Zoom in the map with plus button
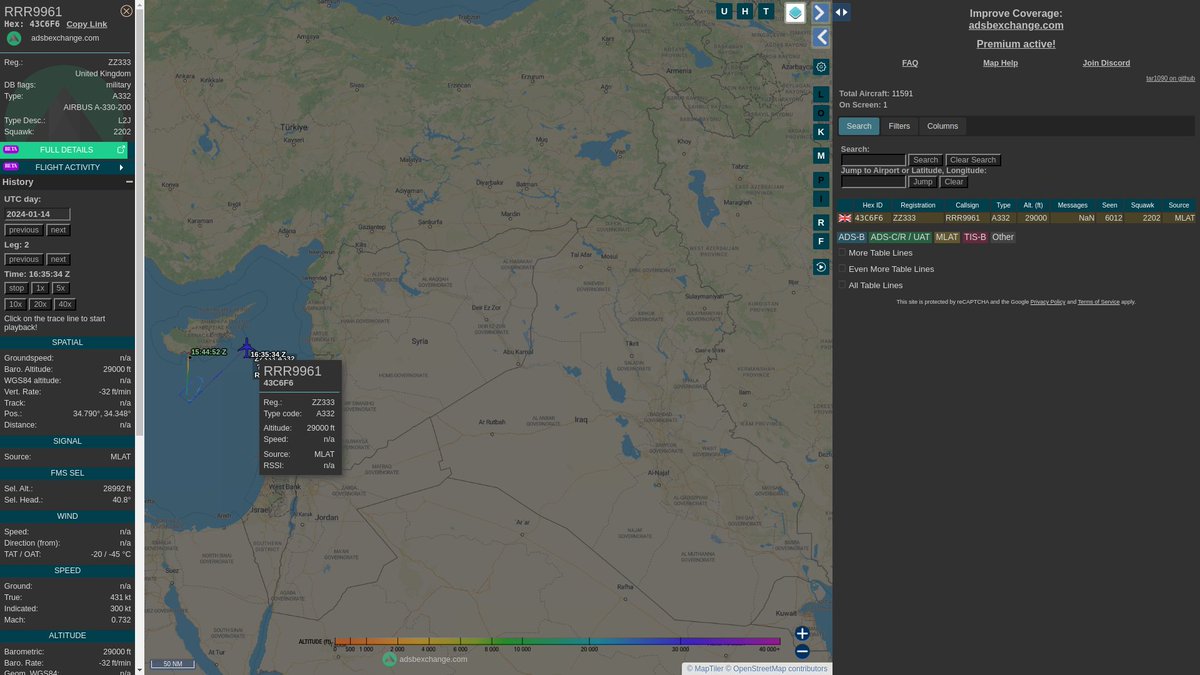The width and height of the screenshot is (1200, 675). tap(802, 633)
